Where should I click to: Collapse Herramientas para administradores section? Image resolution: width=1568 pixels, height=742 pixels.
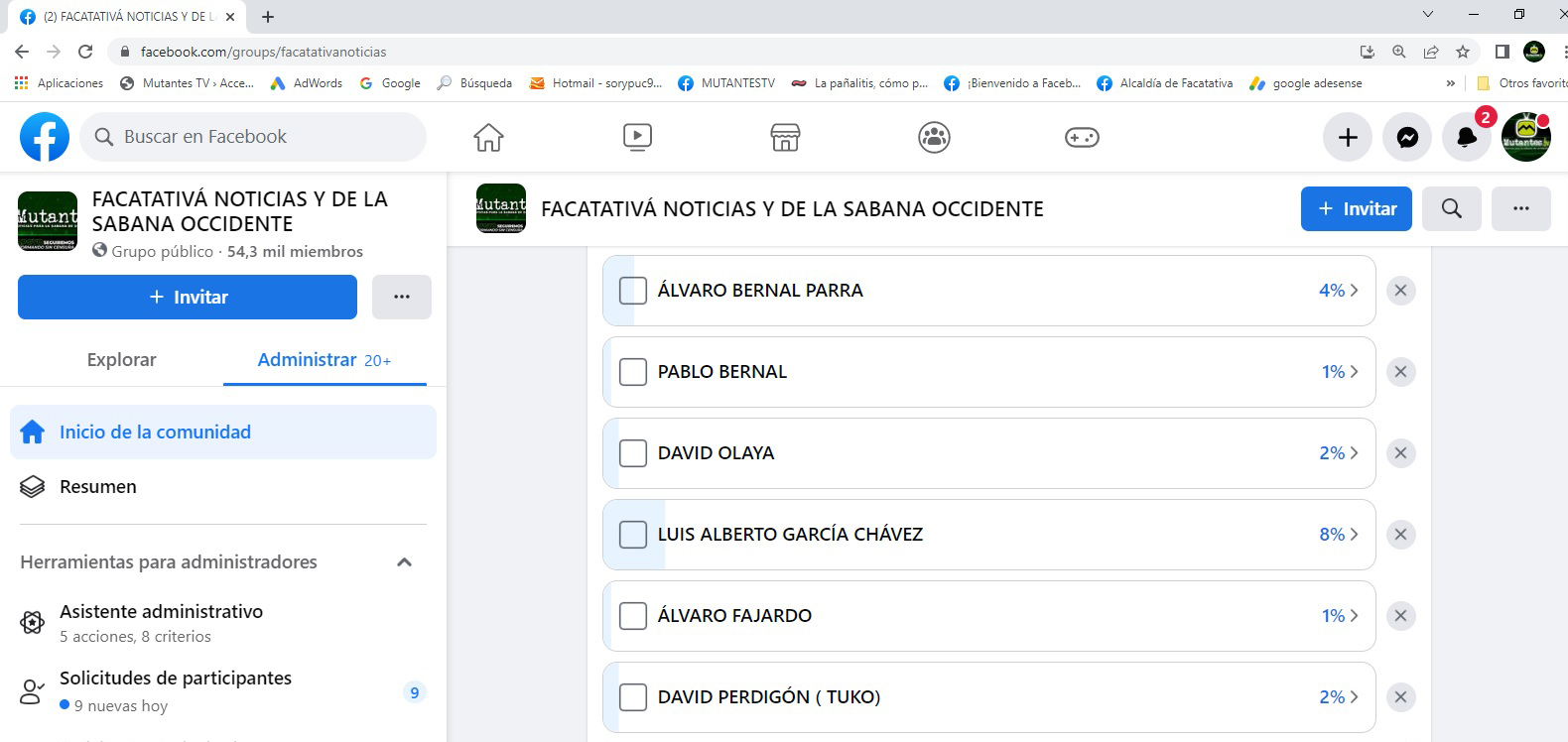point(404,562)
